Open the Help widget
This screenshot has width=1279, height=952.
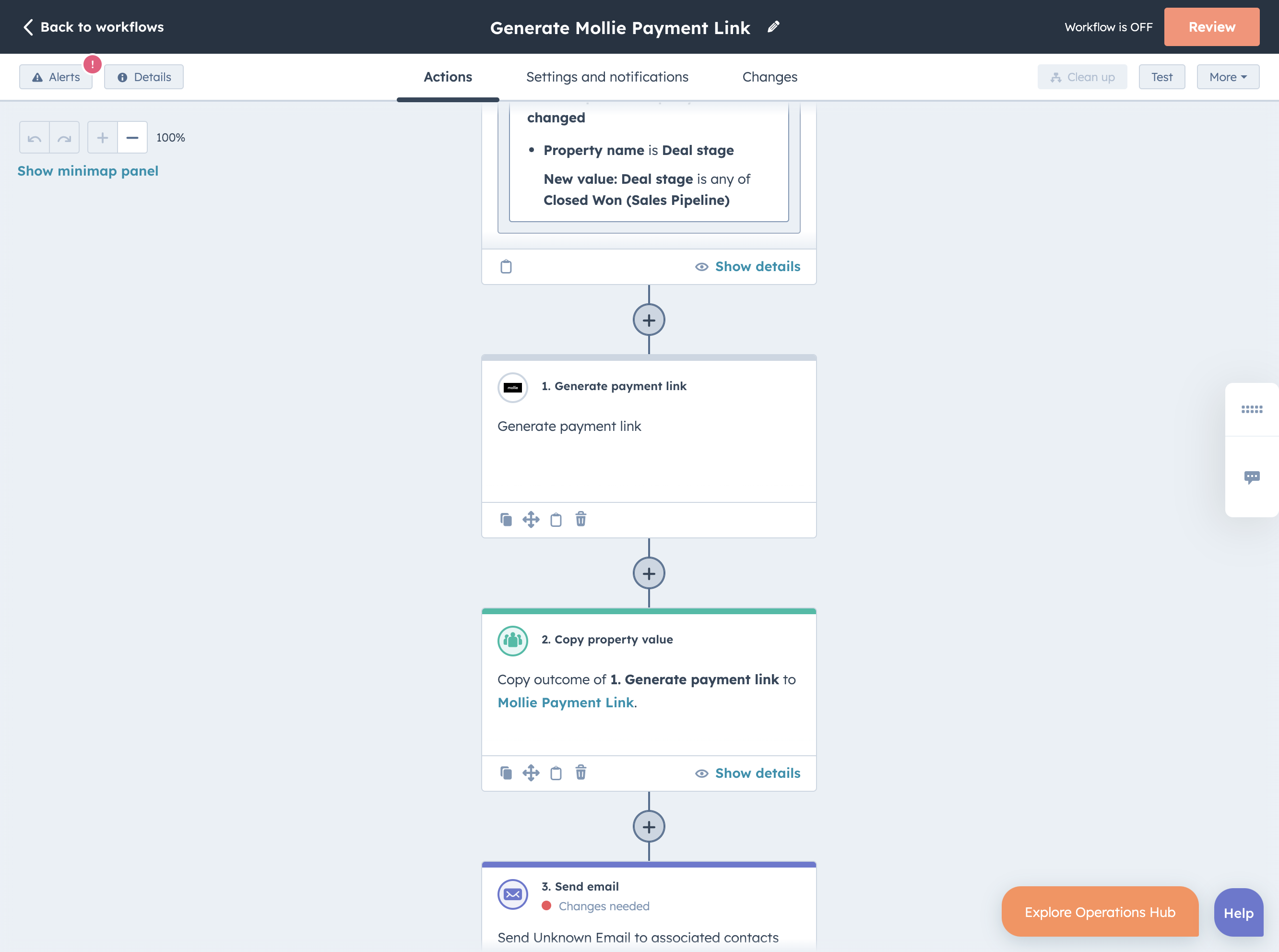point(1238,913)
